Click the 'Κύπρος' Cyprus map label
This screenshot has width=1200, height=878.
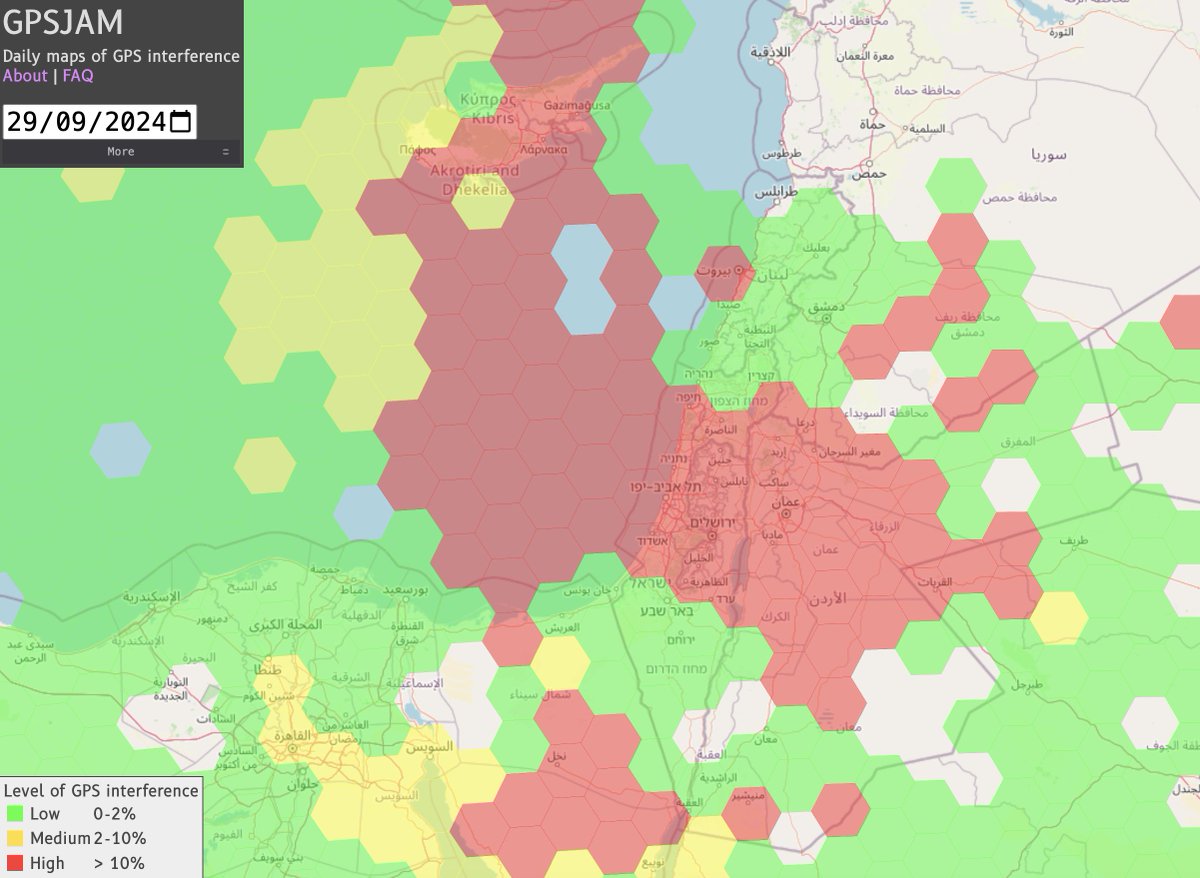(x=489, y=99)
